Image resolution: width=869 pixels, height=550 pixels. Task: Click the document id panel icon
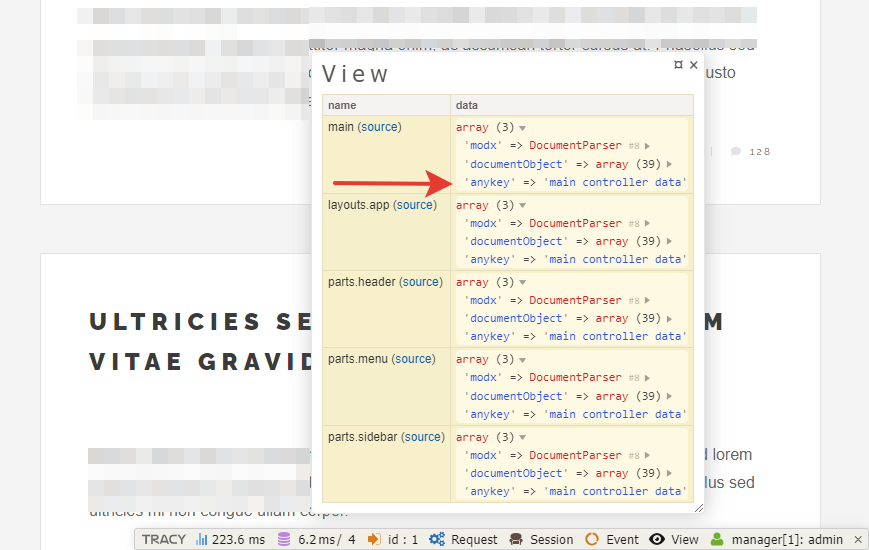coord(374,539)
